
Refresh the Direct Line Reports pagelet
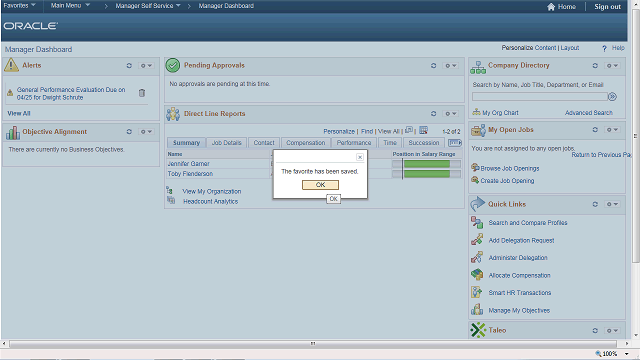coord(433,113)
